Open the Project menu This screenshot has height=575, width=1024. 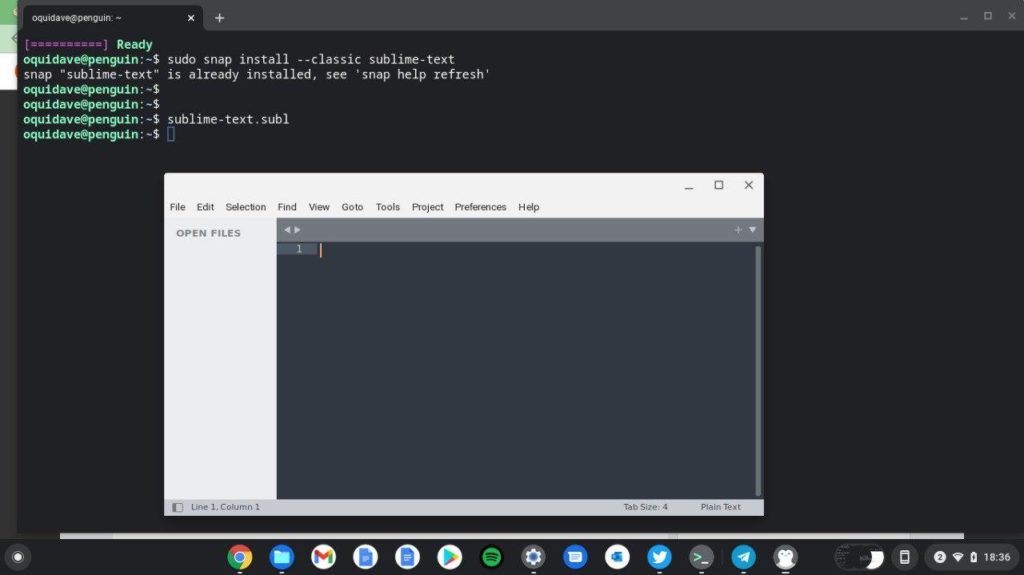pyautogui.click(x=427, y=206)
